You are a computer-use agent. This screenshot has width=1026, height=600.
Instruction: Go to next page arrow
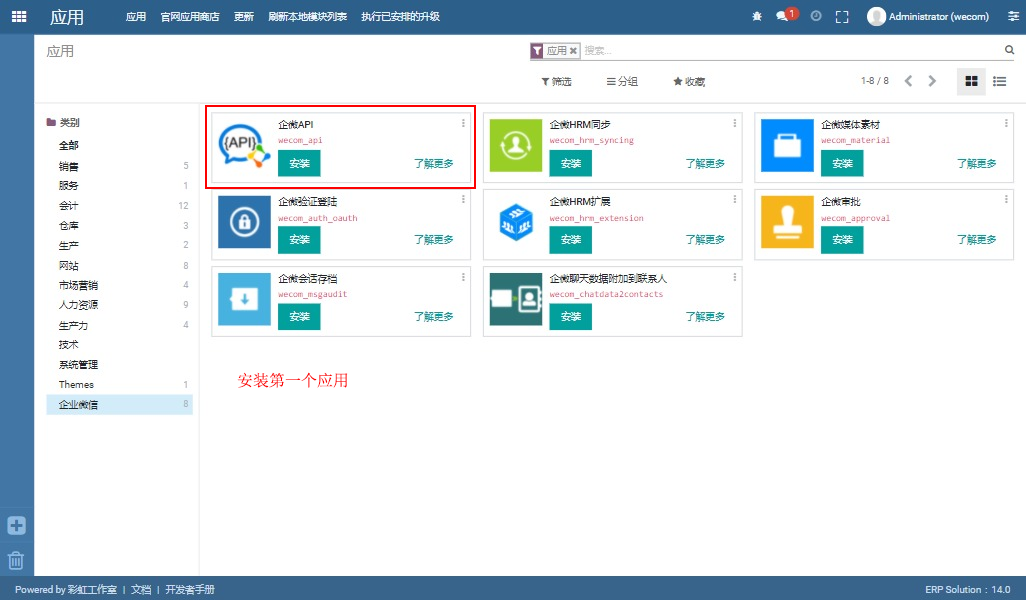(x=932, y=81)
